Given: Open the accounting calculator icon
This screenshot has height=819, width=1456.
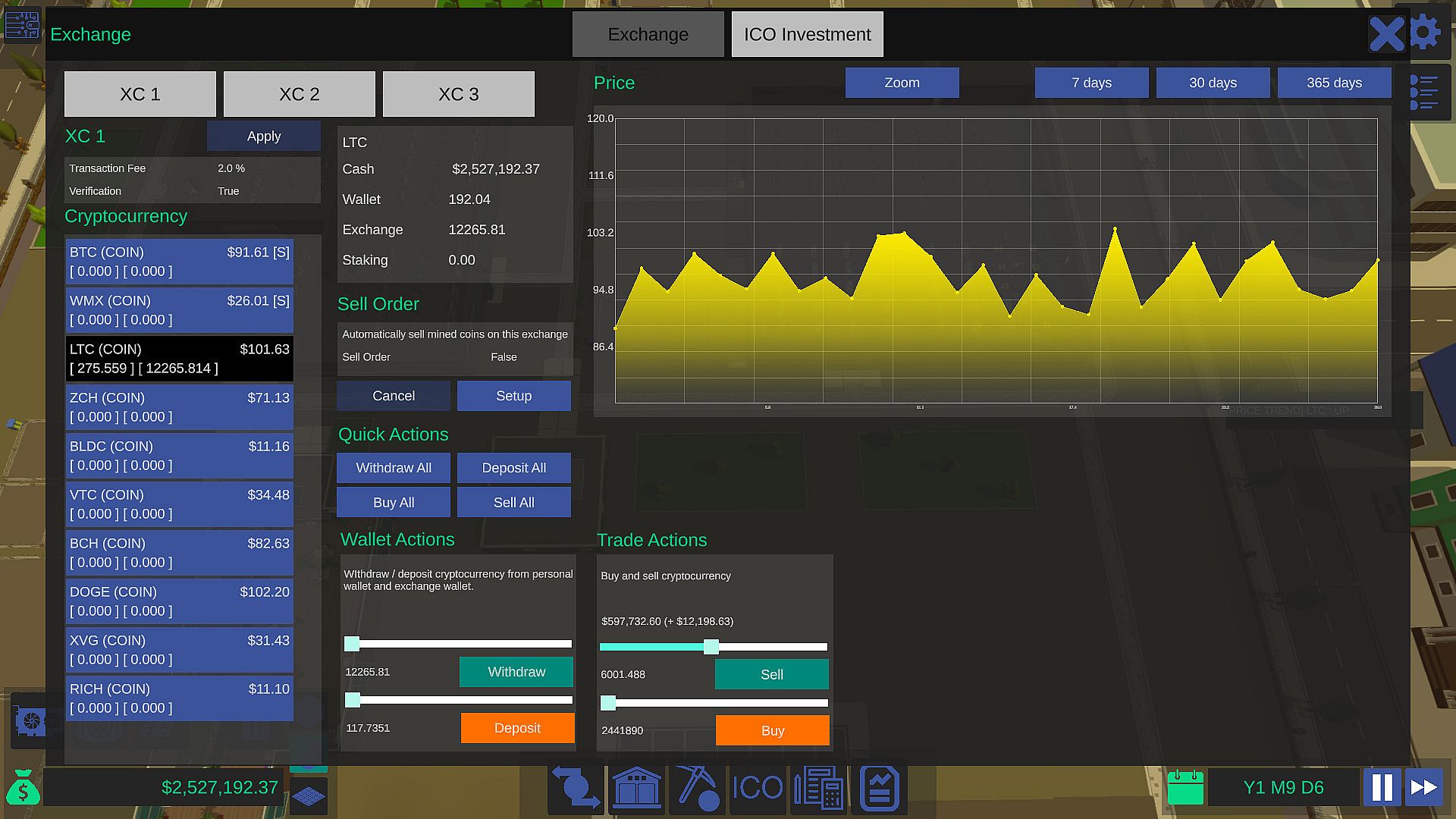Looking at the screenshot, I should 818,788.
